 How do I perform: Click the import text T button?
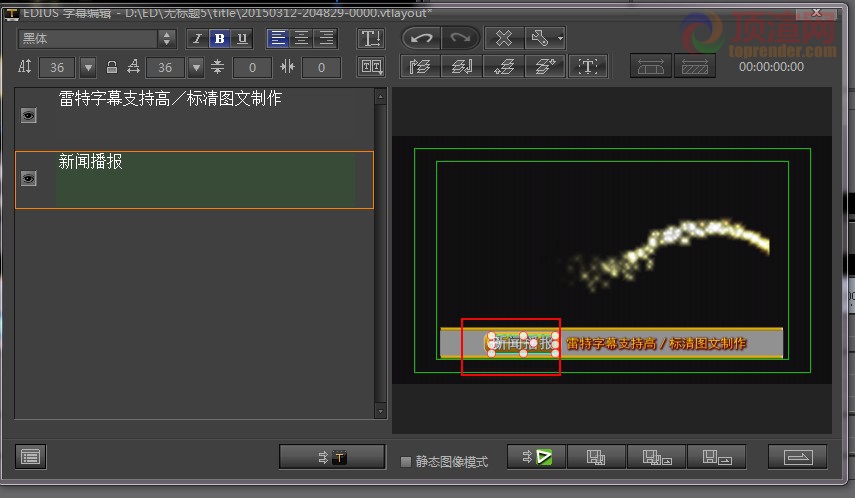click(332, 457)
